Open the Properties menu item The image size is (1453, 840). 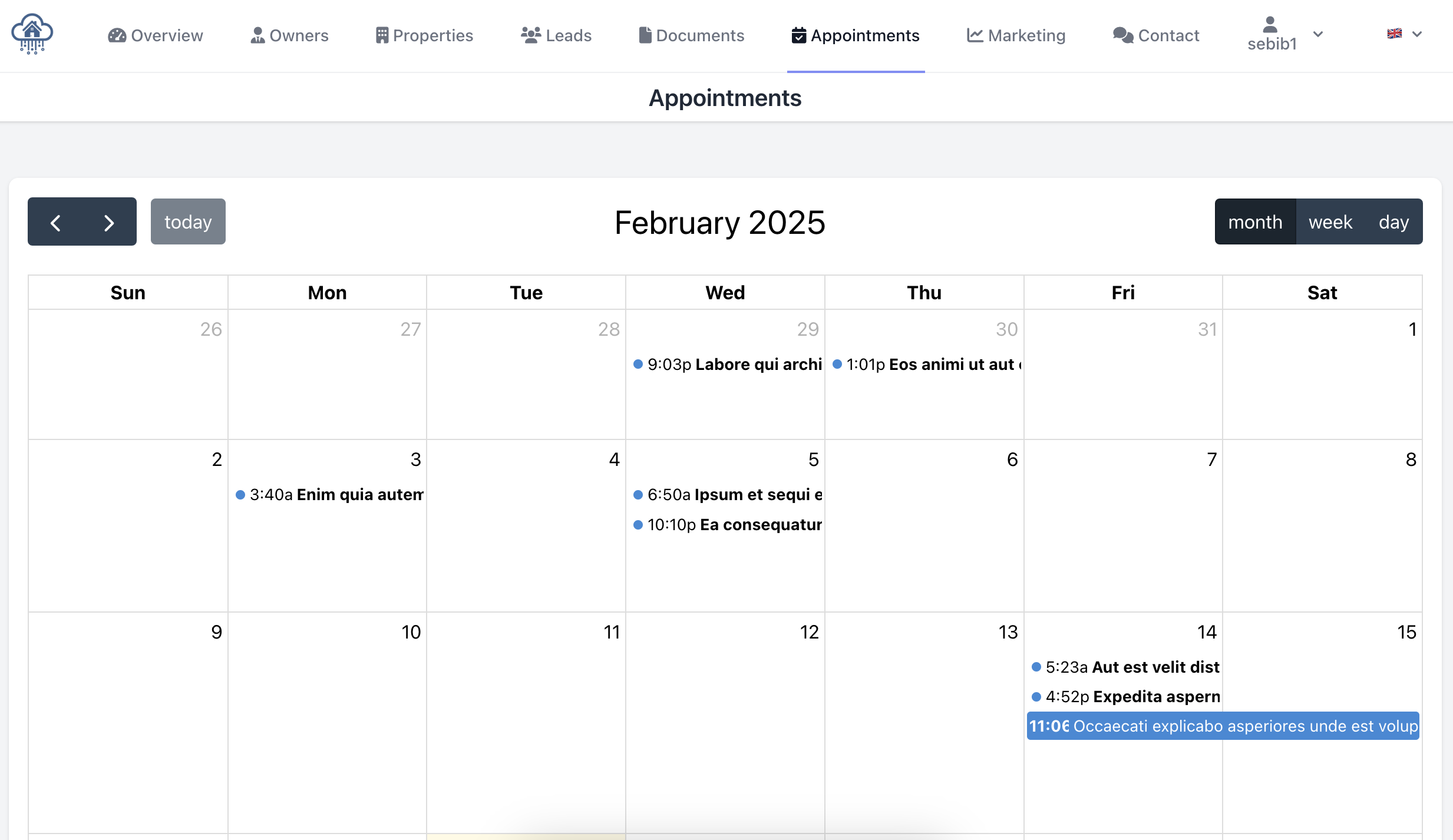click(x=424, y=35)
